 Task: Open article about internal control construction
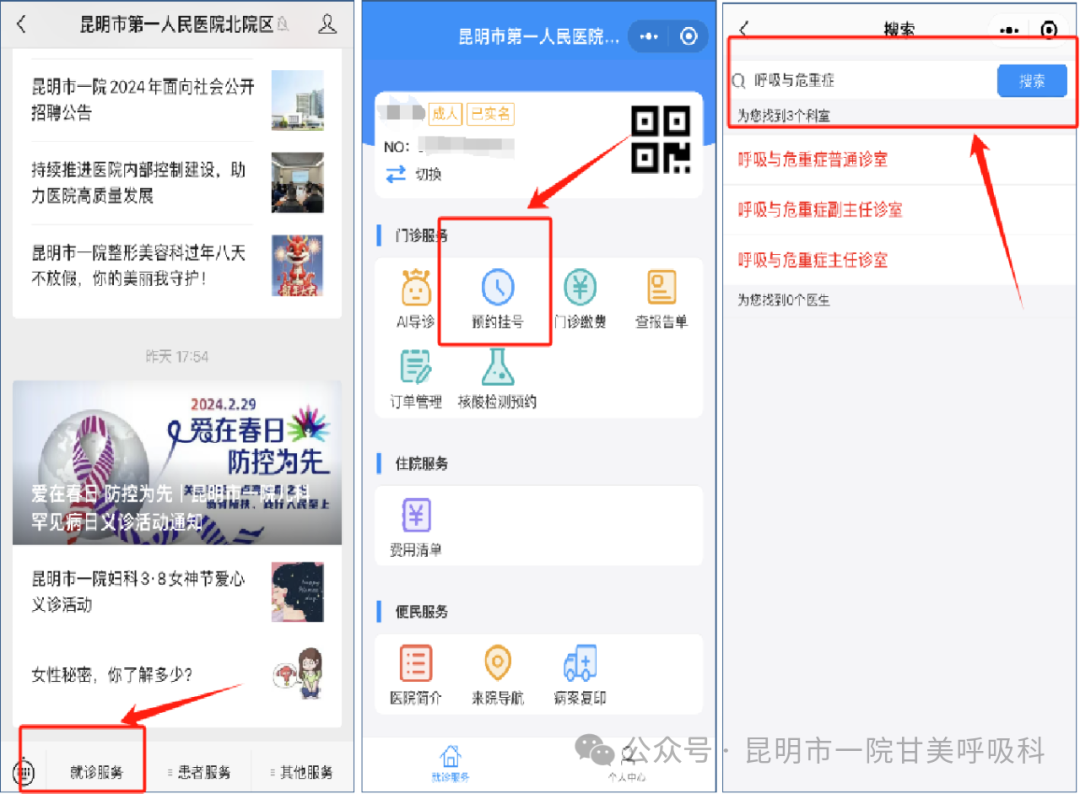(x=138, y=182)
